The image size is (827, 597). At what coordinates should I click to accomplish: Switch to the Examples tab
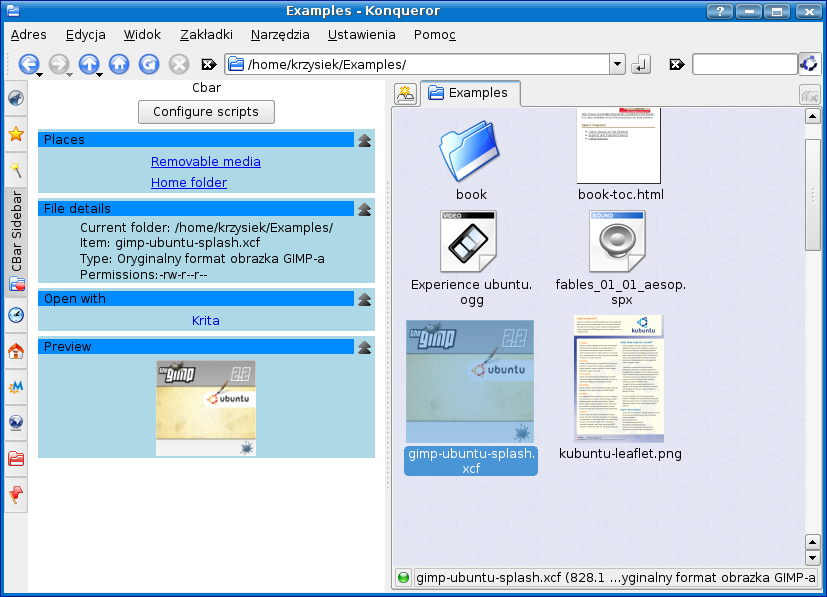(469, 93)
